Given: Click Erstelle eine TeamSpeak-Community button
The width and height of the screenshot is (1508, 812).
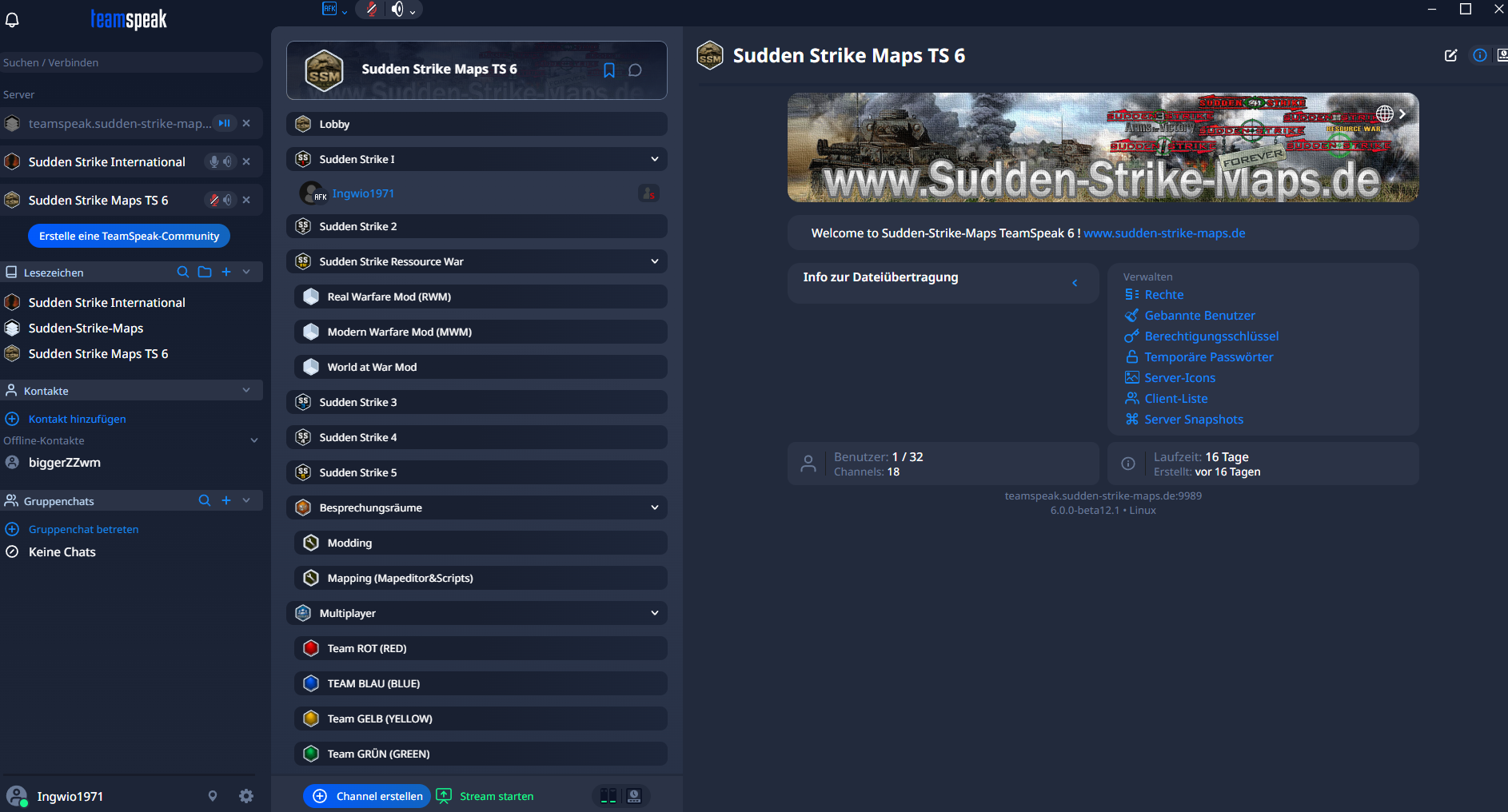Looking at the screenshot, I should [x=129, y=236].
